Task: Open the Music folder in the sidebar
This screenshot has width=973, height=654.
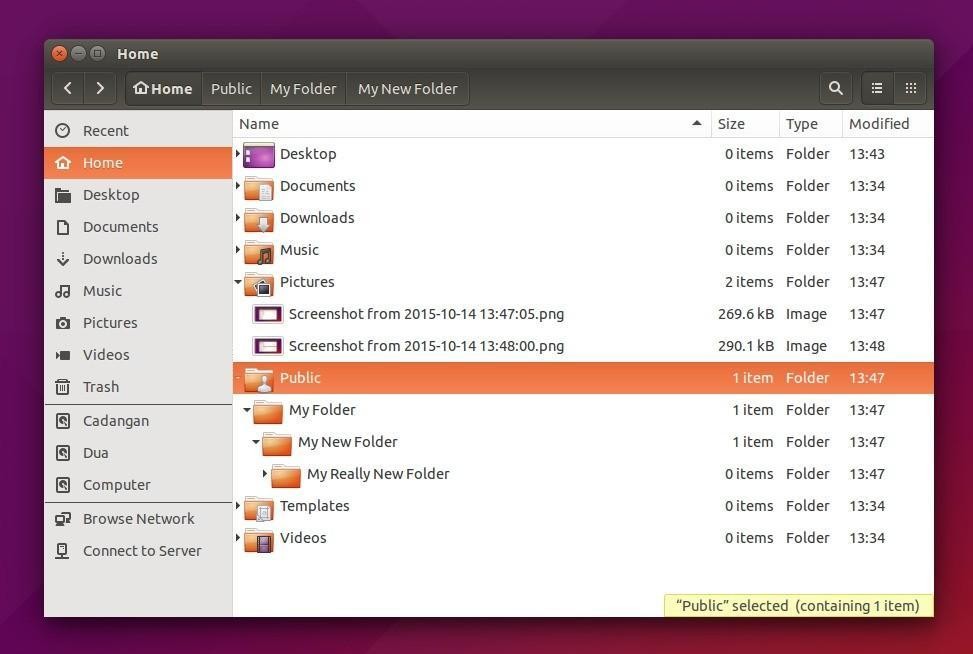Action: [x=102, y=290]
